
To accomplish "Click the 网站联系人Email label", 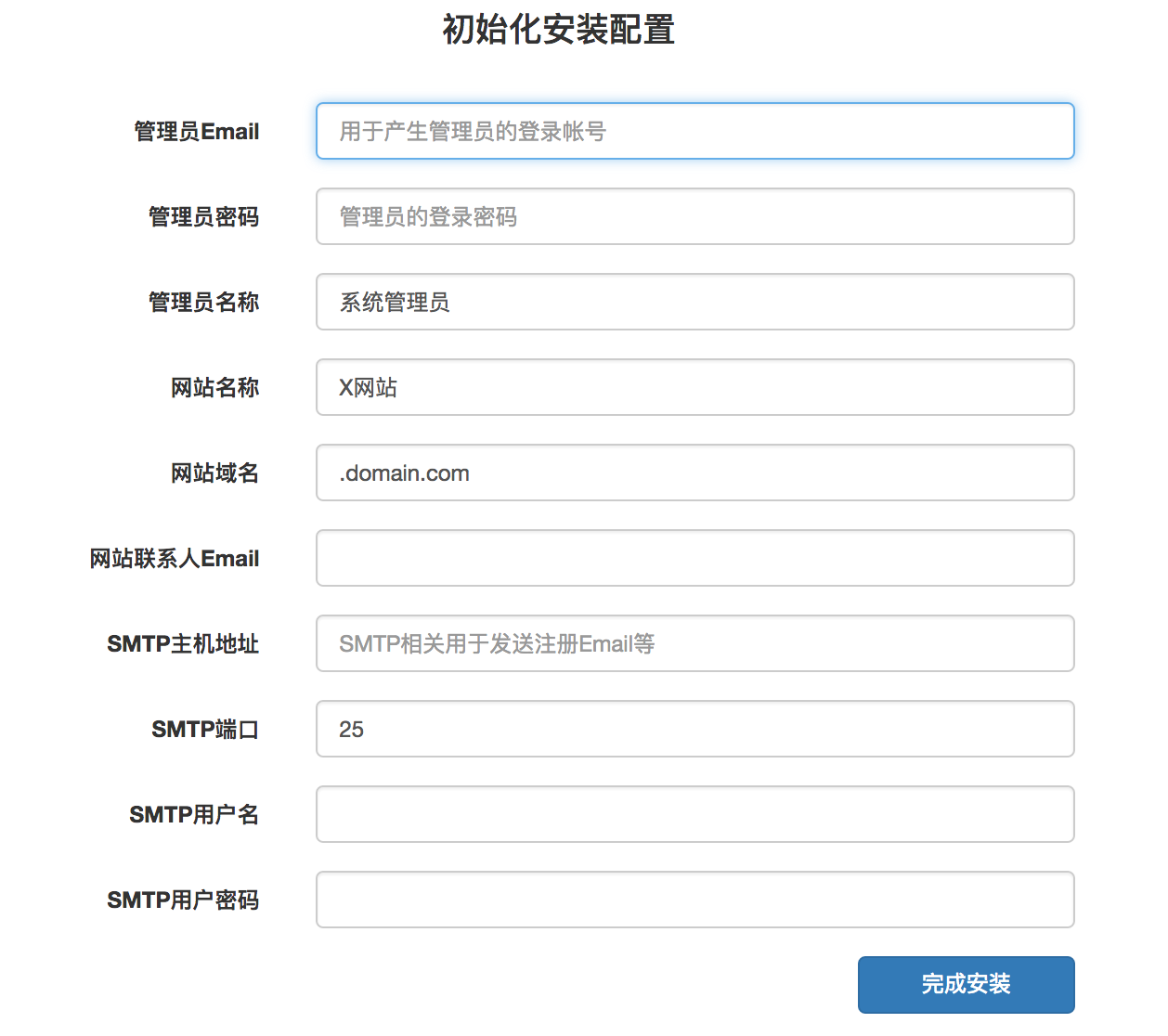I will coord(175,559).
